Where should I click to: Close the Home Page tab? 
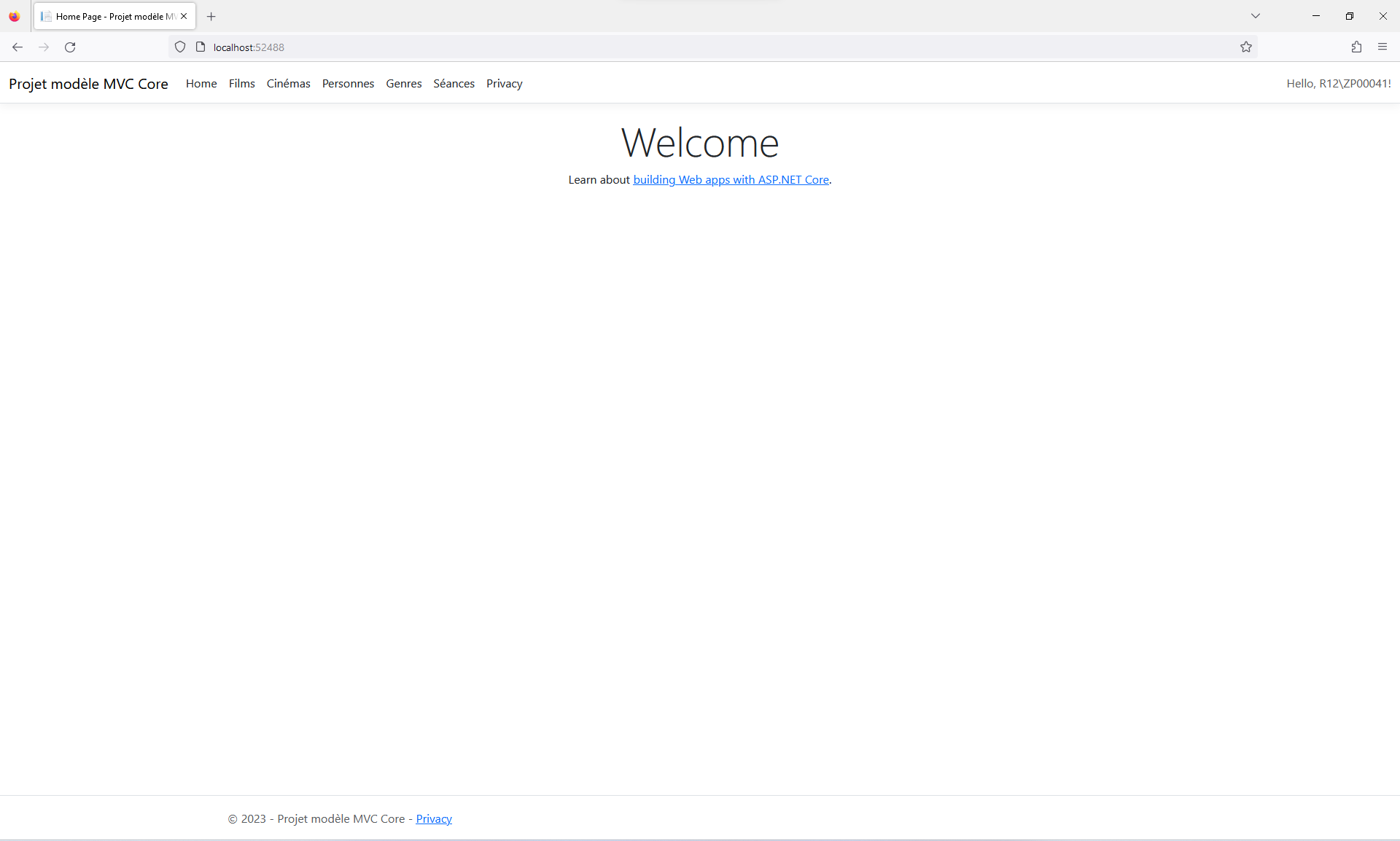click(184, 16)
